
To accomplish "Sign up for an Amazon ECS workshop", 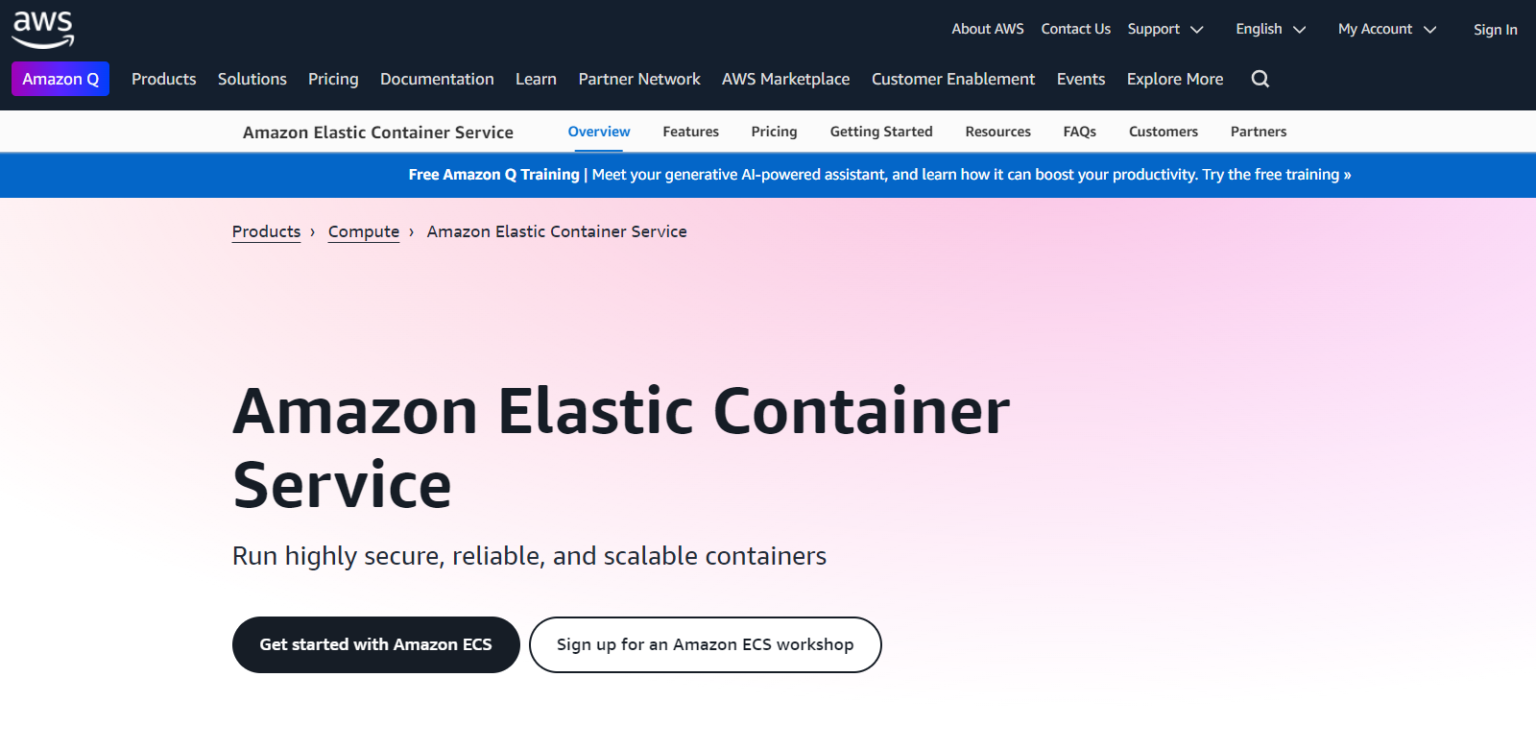I will click(x=705, y=644).
